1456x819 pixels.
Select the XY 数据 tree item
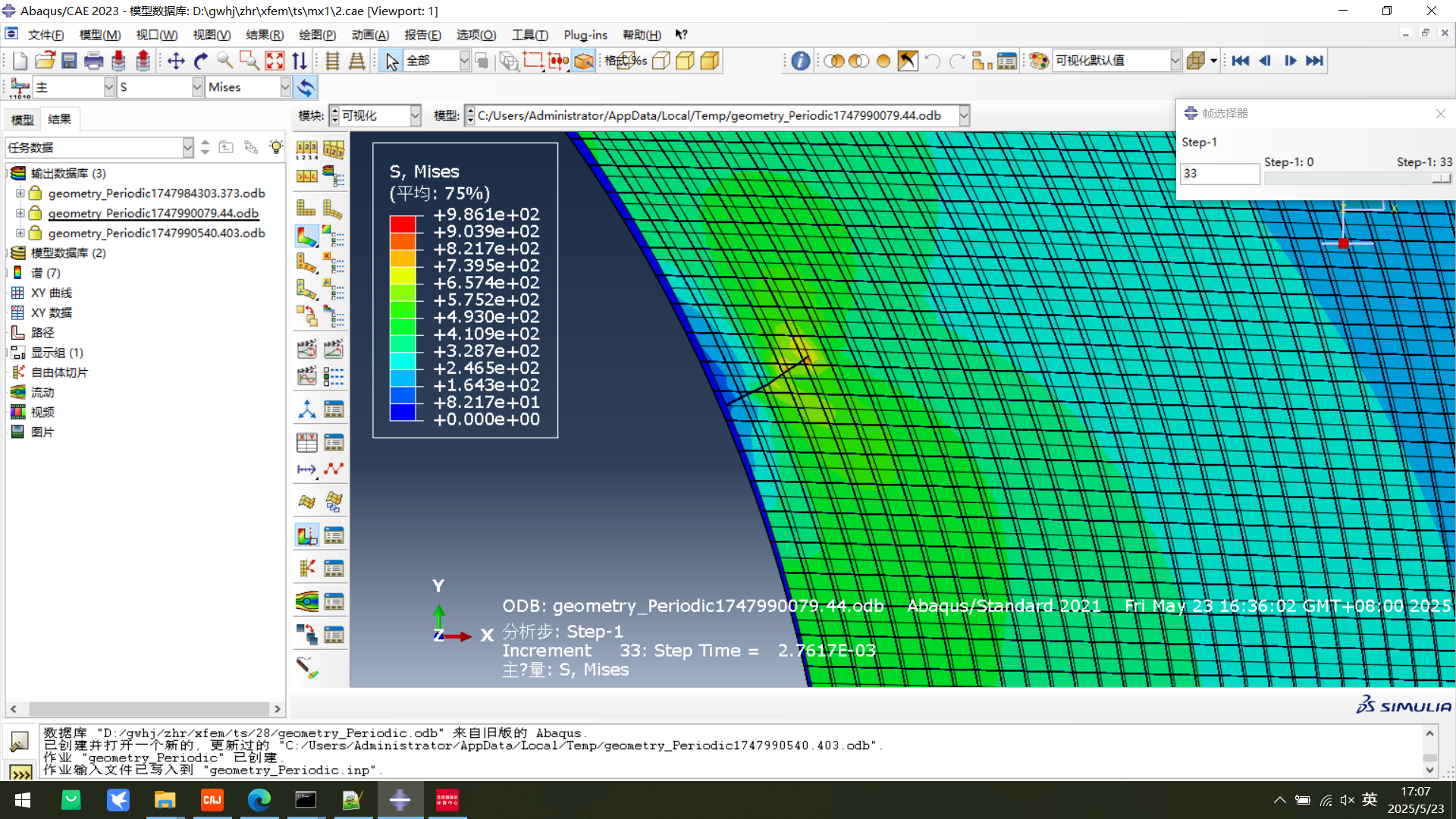click(x=52, y=312)
